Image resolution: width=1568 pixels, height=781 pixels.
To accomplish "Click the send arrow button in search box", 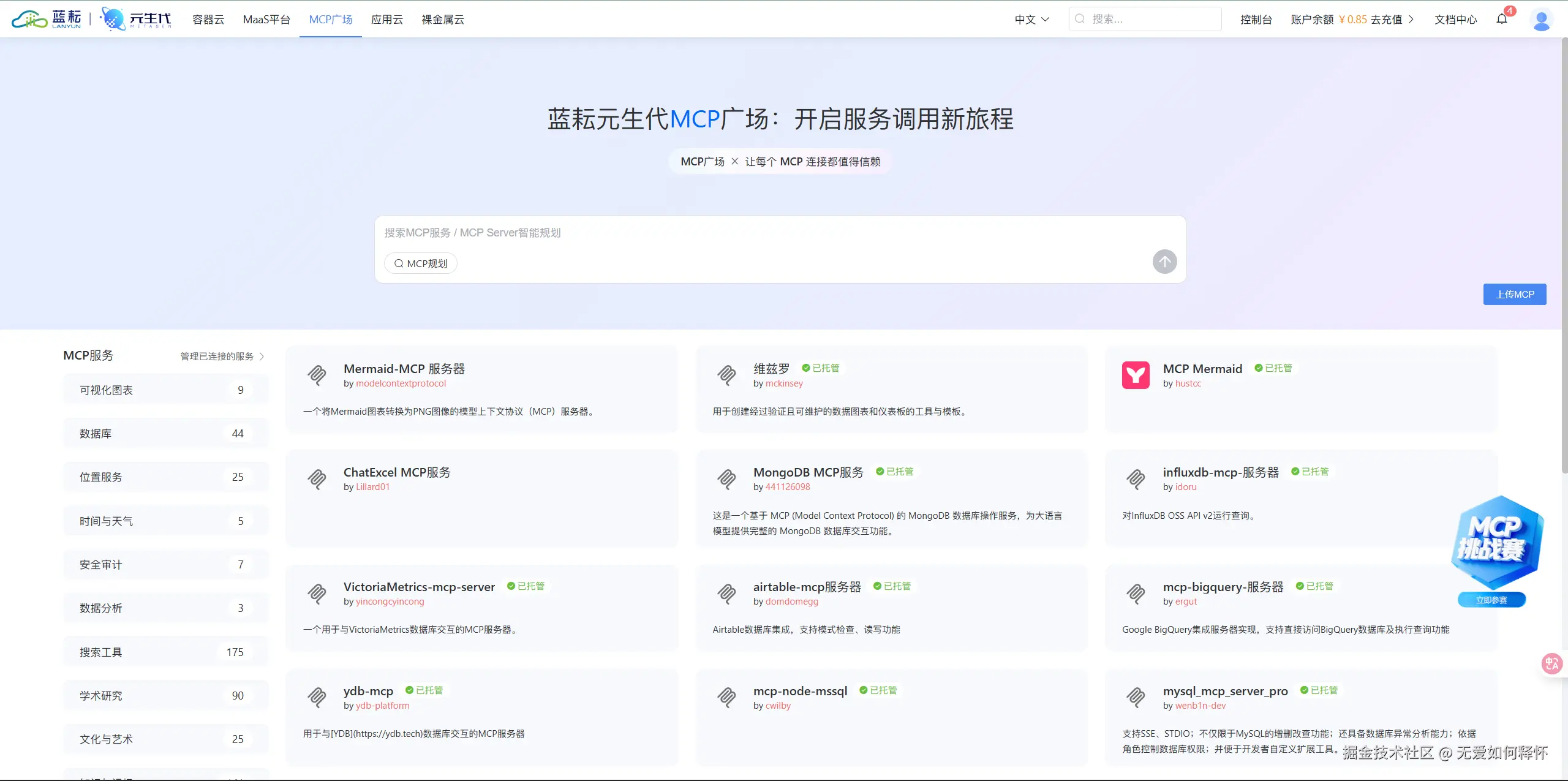I will coord(1164,262).
